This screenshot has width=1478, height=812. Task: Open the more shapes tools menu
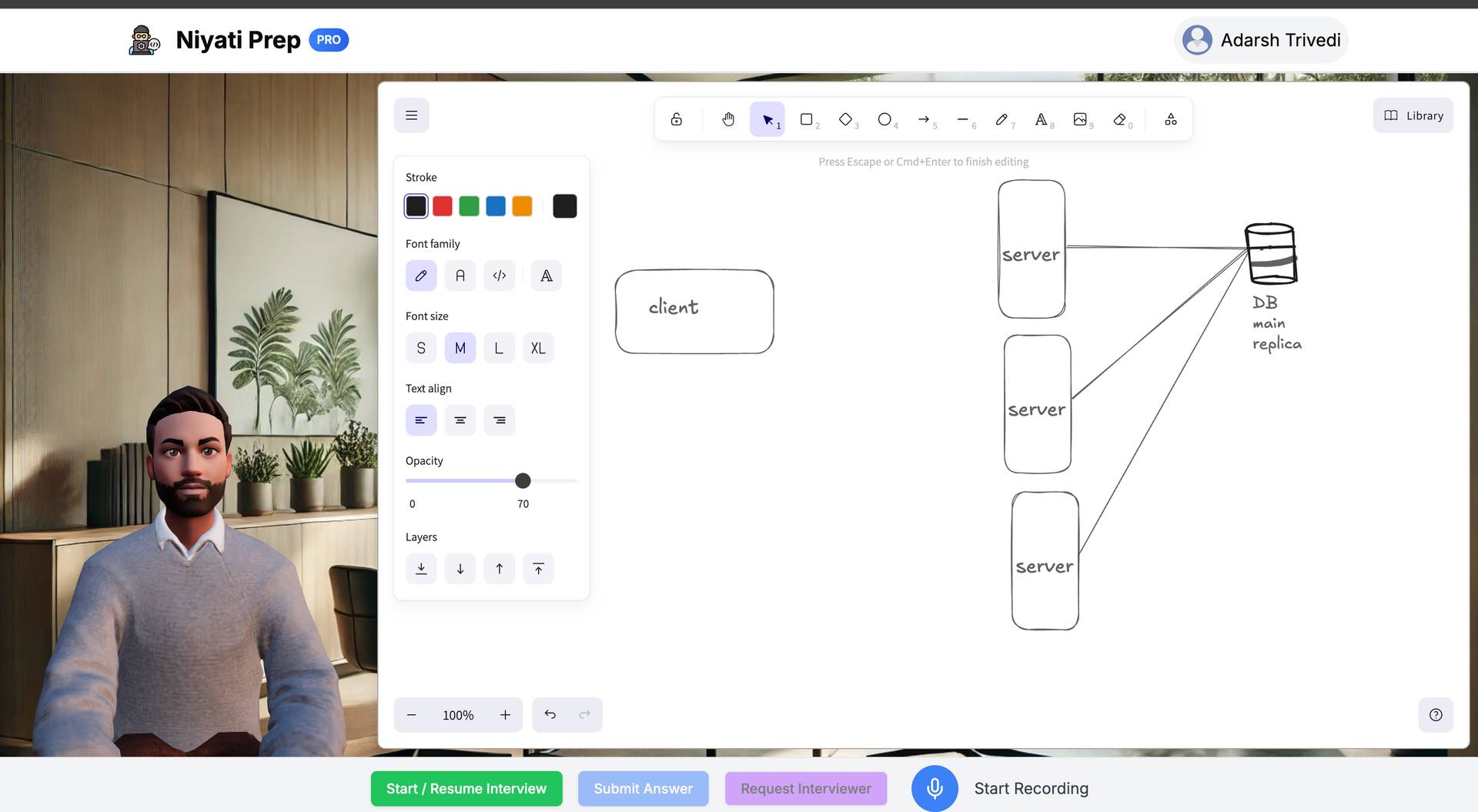coord(1170,119)
